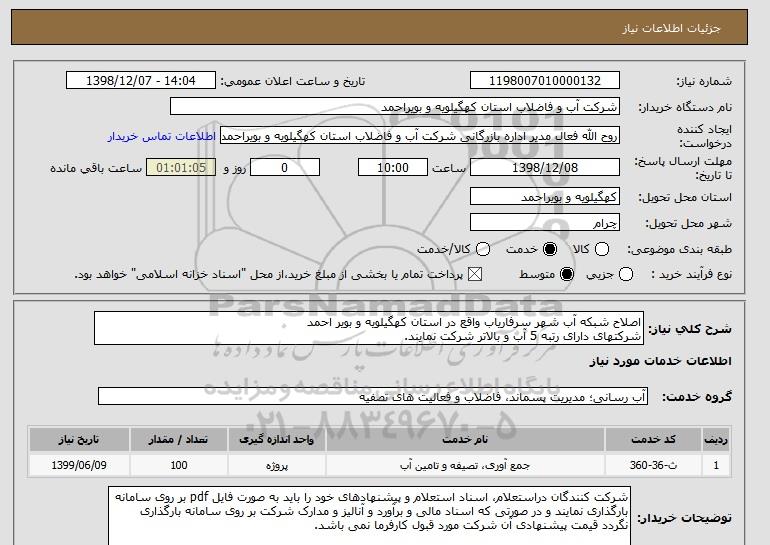Viewport: 770px width, 545px height.
Task: Click the remaining time counter 01:01:05
Action: 181,167
